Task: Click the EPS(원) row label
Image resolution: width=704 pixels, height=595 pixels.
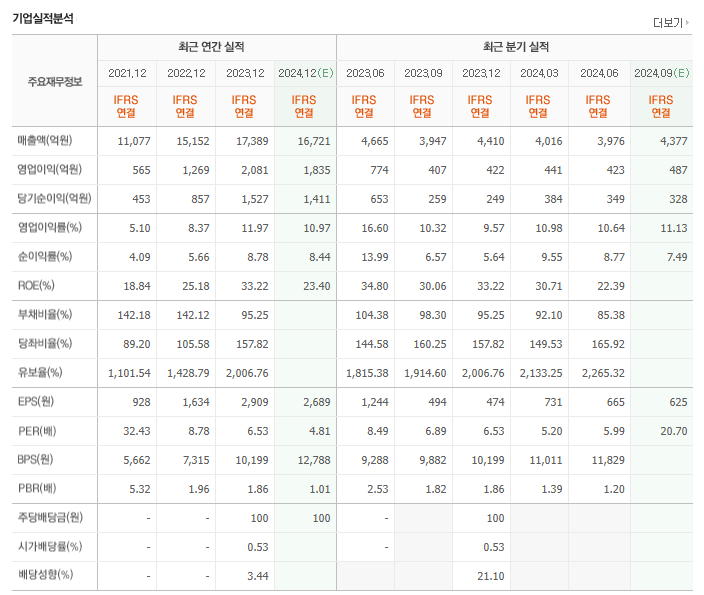Action: (x=36, y=401)
